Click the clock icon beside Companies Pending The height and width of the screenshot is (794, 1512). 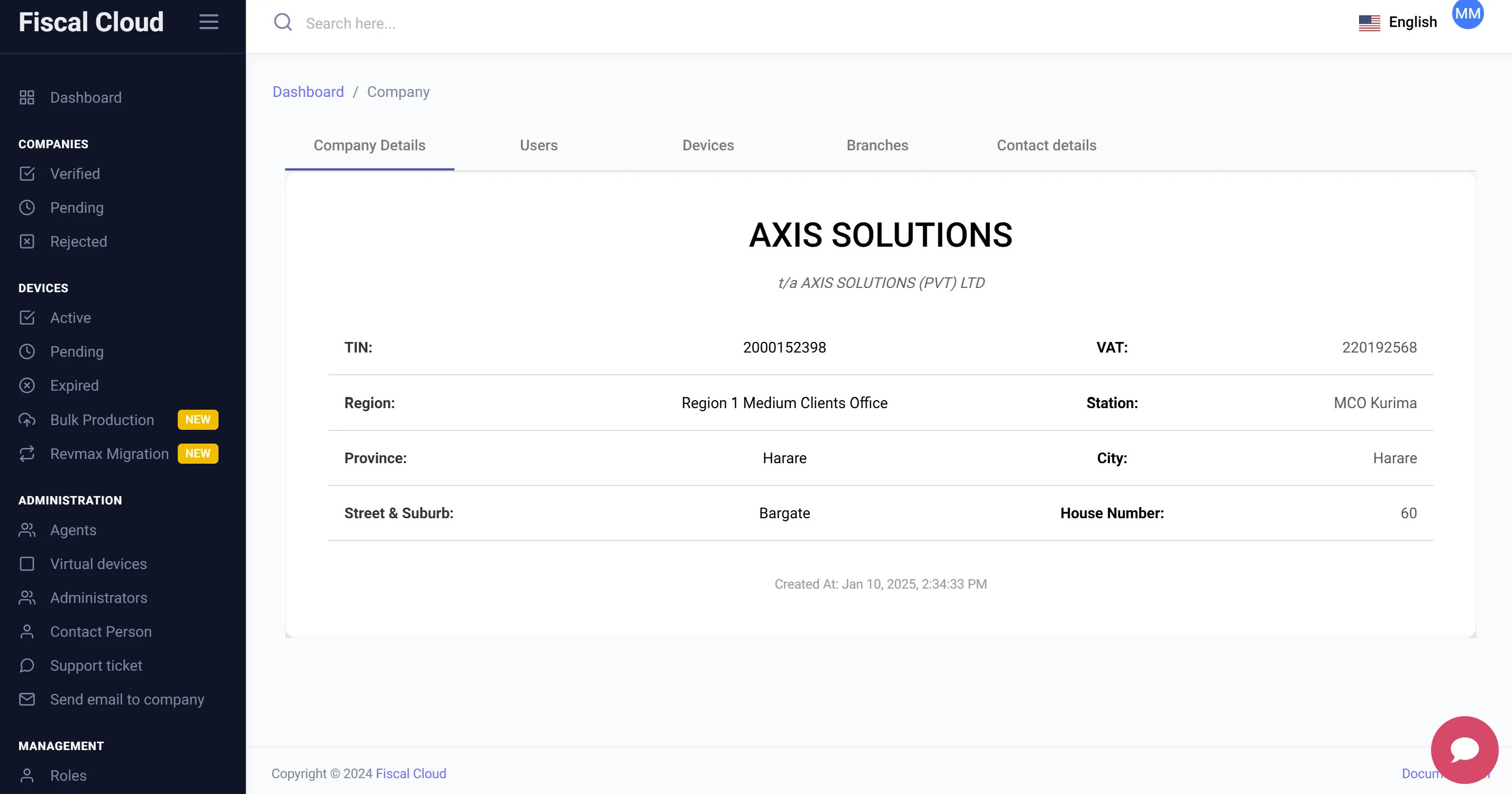pos(27,207)
